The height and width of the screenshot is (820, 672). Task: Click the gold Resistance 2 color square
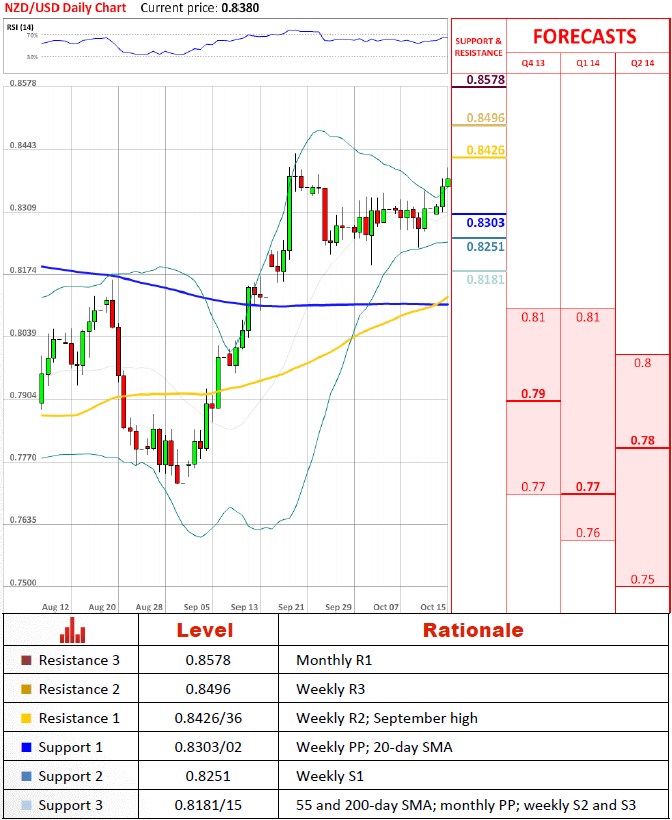(x=25, y=690)
